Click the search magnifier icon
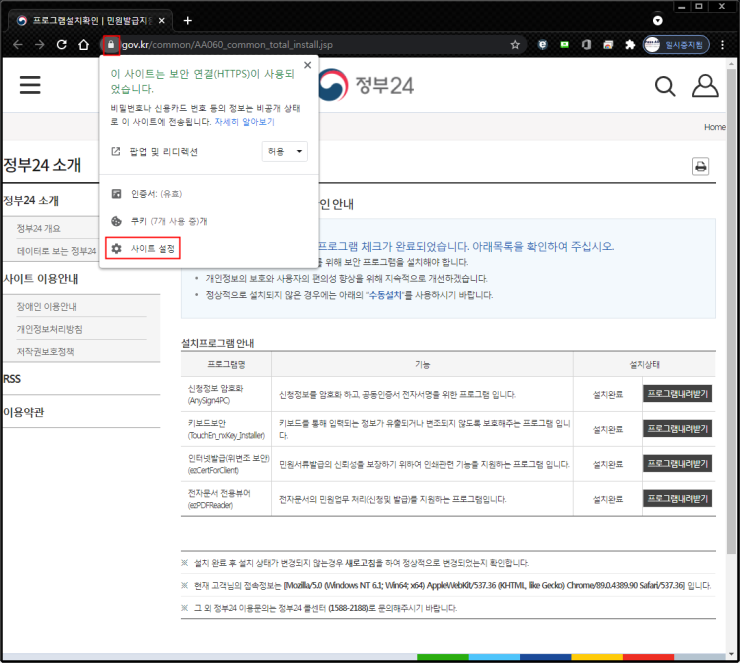The width and height of the screenshot is (740, 663). 665,86
